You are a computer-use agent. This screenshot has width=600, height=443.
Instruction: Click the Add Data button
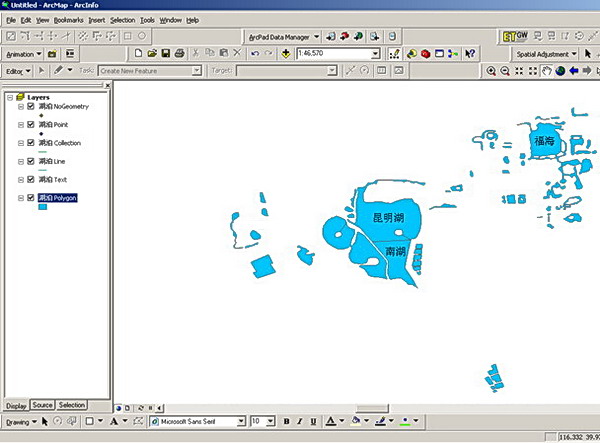[287, 53]
